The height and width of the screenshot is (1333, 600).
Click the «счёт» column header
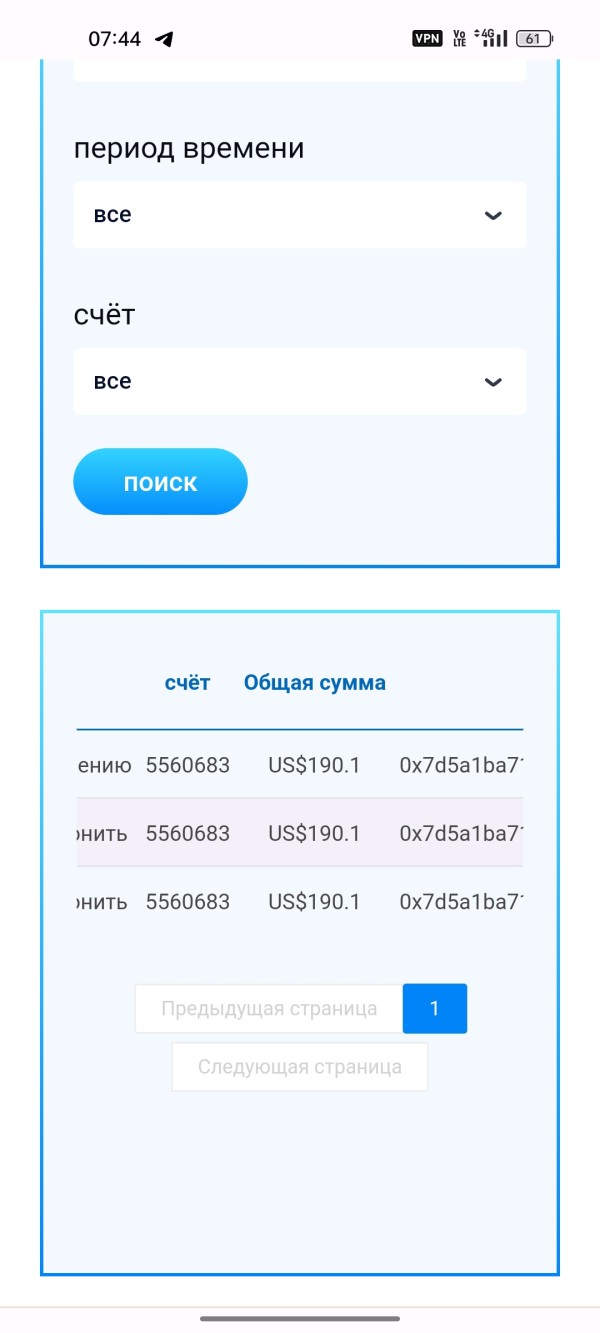pos(187,683)
